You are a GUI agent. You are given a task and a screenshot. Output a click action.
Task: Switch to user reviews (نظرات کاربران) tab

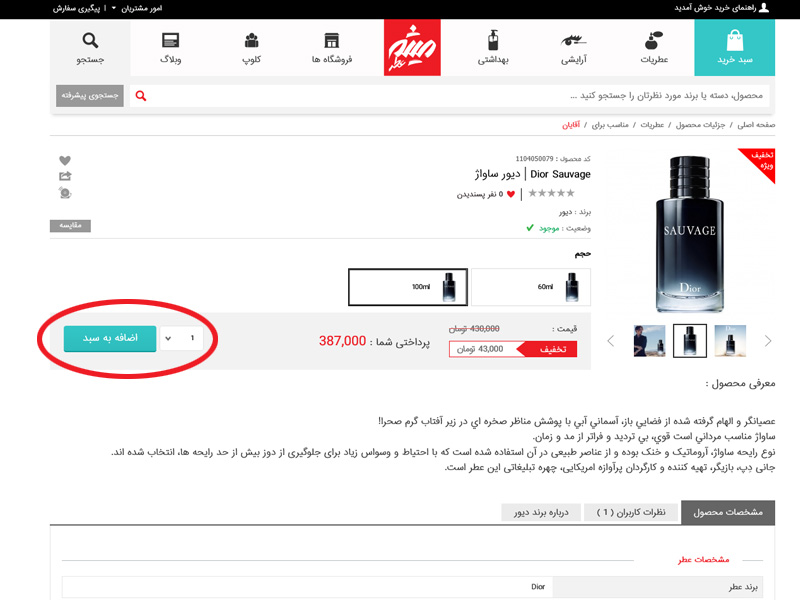[631, 512]
